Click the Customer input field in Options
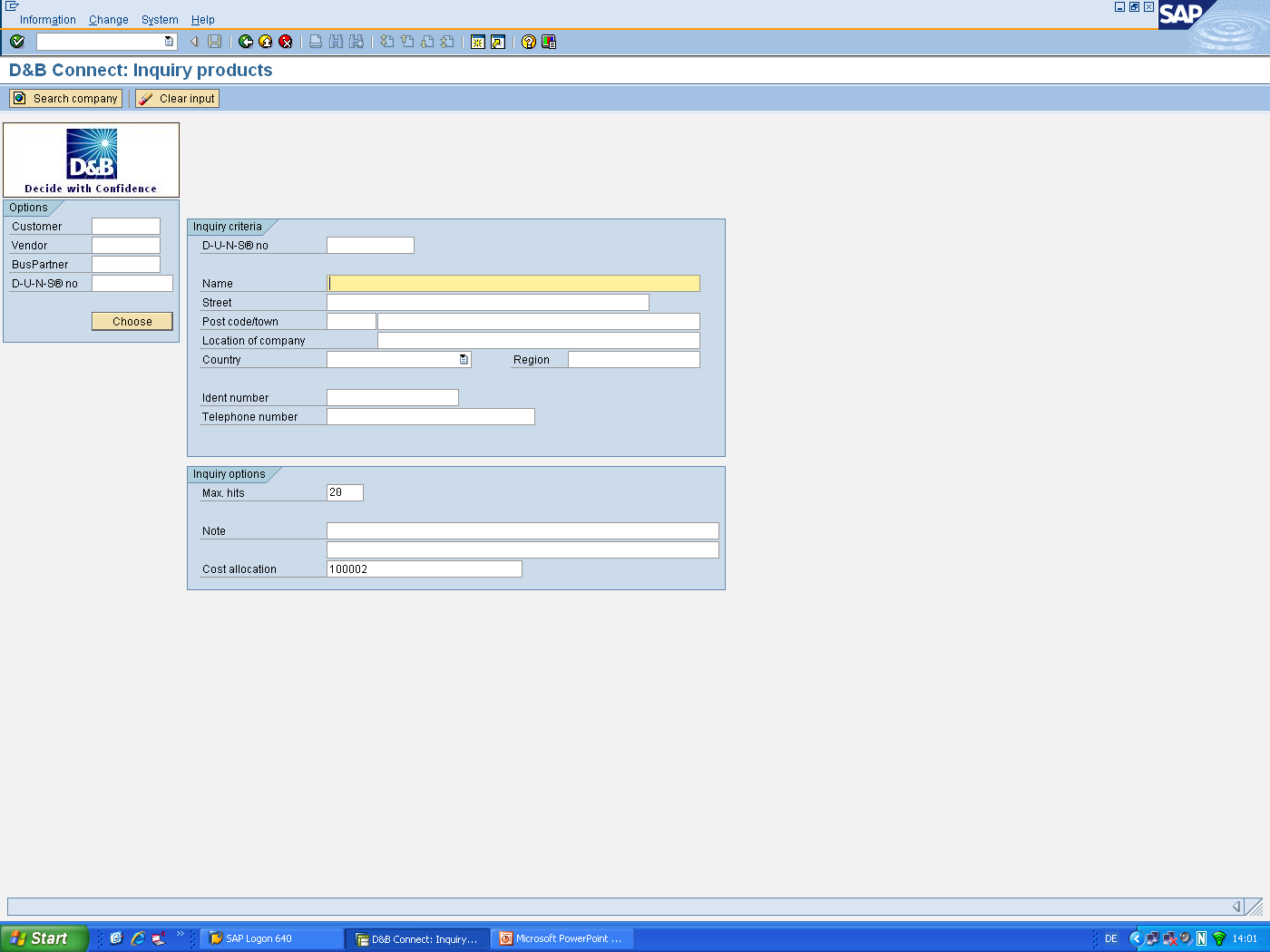Image resolution: width=1270 pixels, height=952 pixels. [x=126, y=227]
